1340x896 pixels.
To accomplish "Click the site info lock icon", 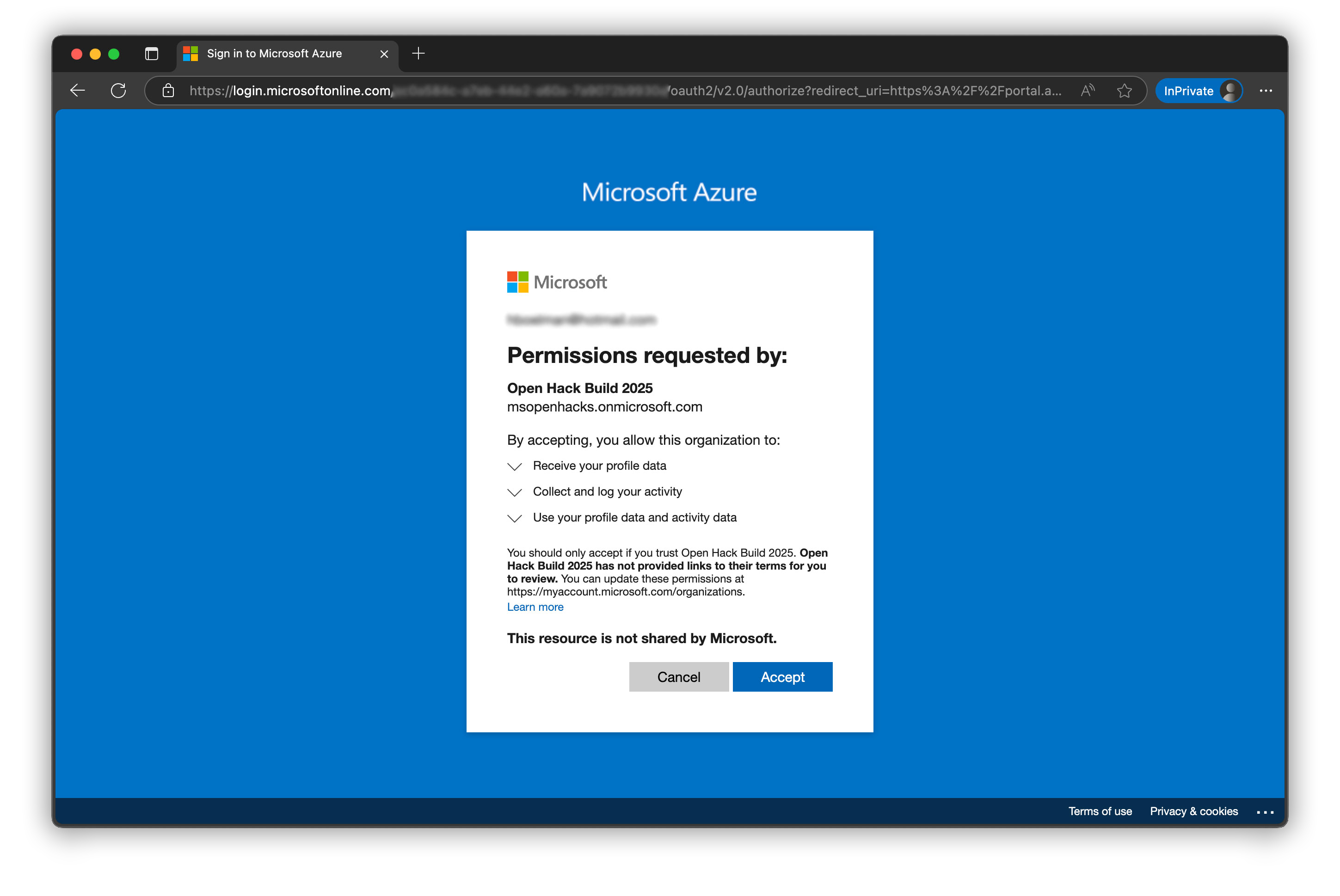I will point(168,90).
